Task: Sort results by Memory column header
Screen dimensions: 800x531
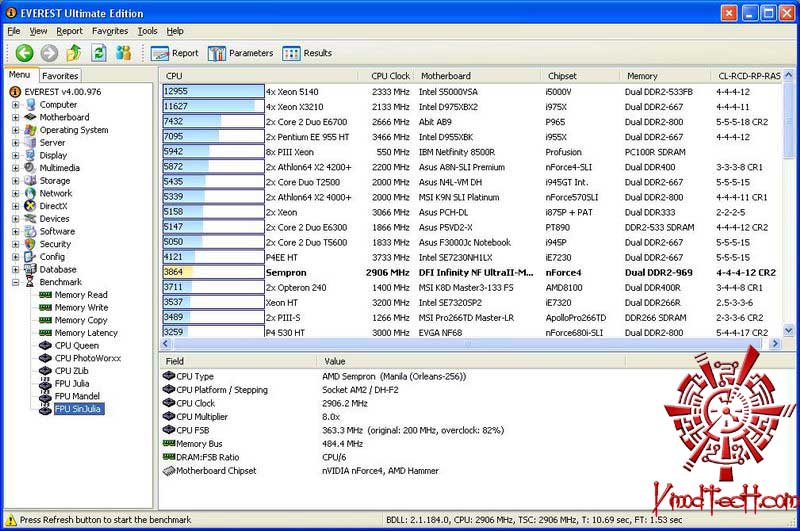Action: (665, 76)
